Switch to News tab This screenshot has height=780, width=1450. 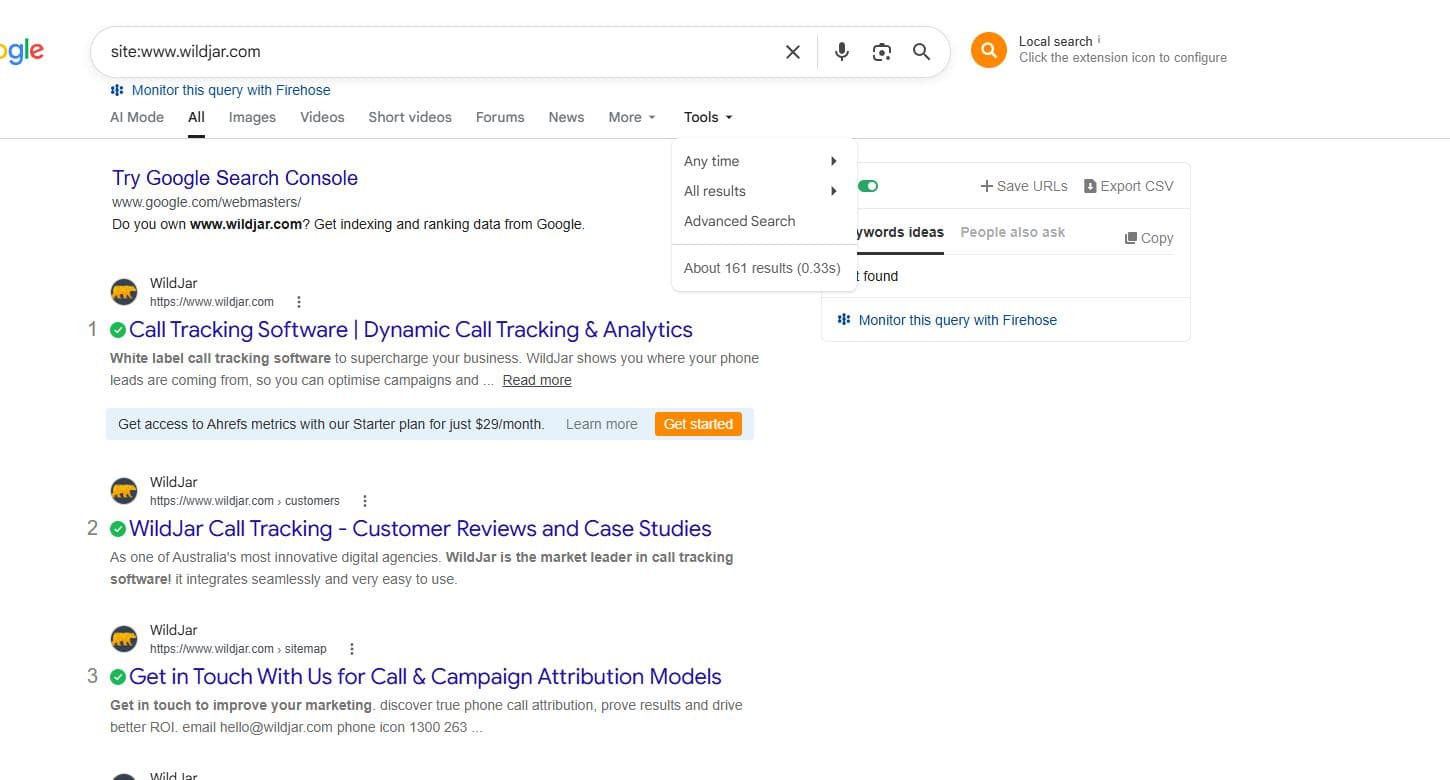(566, 117)
